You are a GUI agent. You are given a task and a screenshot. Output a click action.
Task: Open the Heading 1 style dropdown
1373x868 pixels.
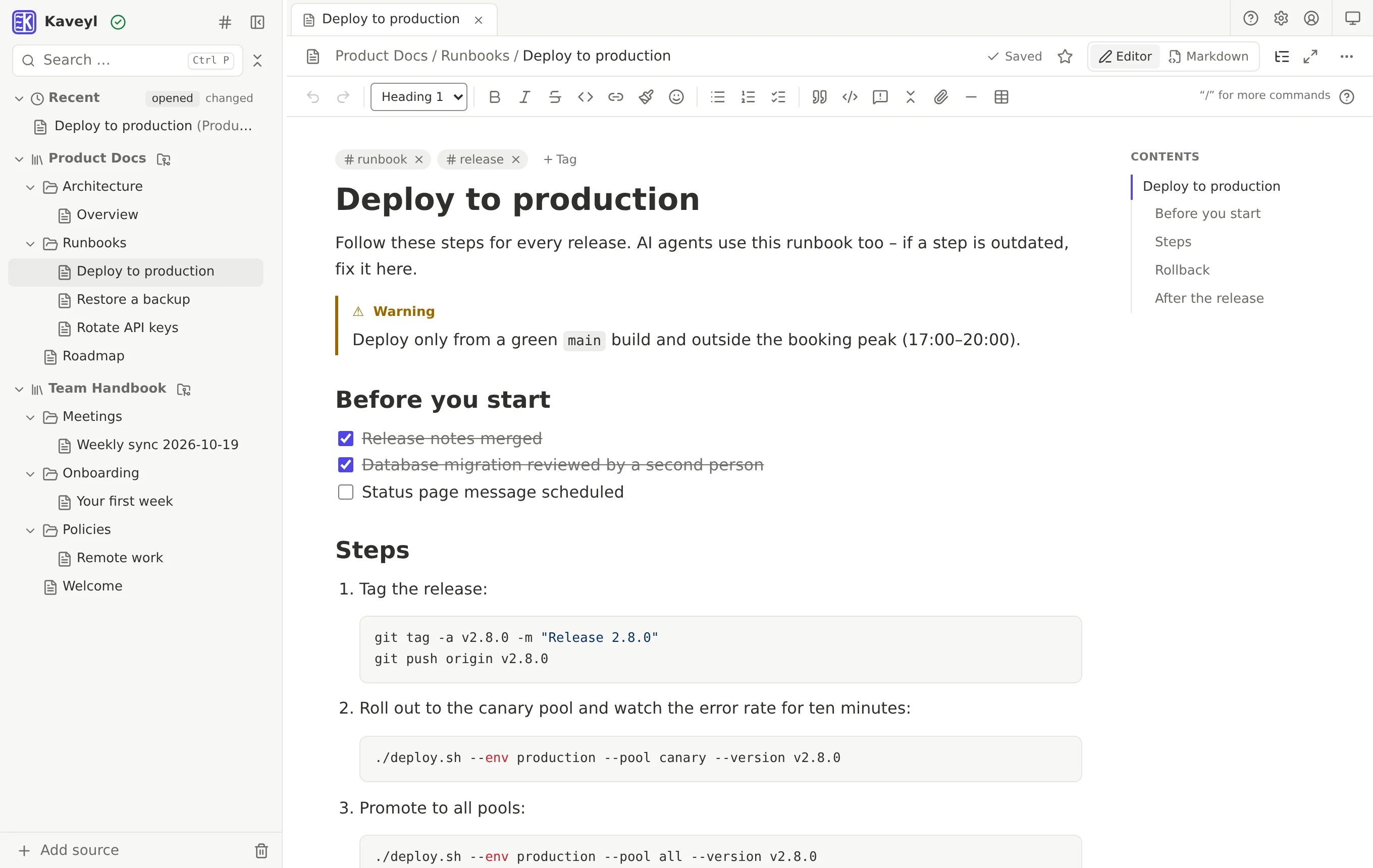[418, 97]
